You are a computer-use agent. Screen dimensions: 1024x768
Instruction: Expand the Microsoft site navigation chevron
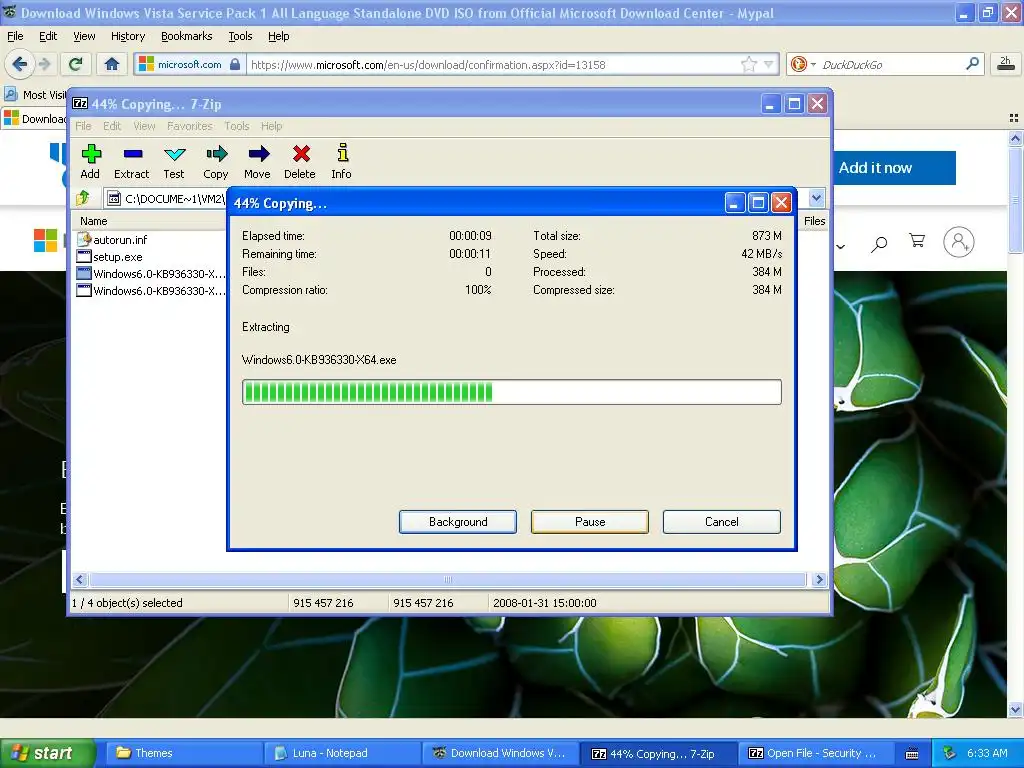840,246
